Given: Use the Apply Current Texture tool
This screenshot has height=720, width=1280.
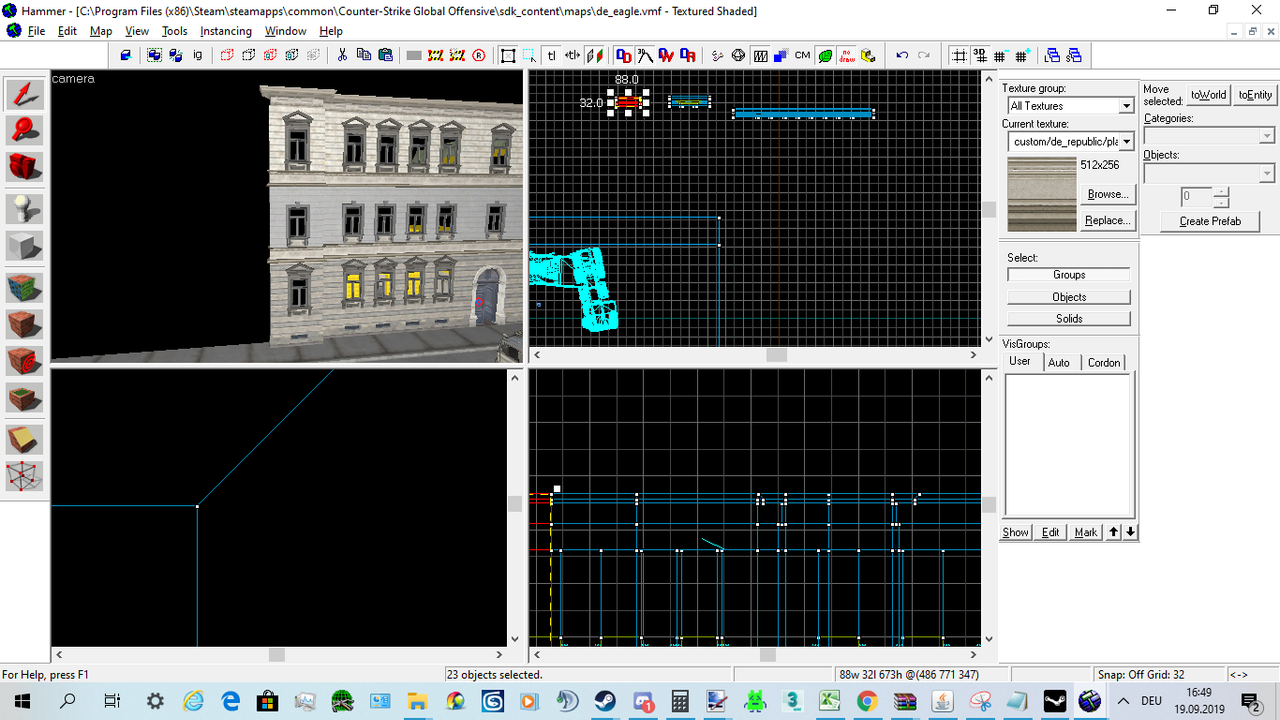Looking at the screenshot, I should tap(26, 324).
